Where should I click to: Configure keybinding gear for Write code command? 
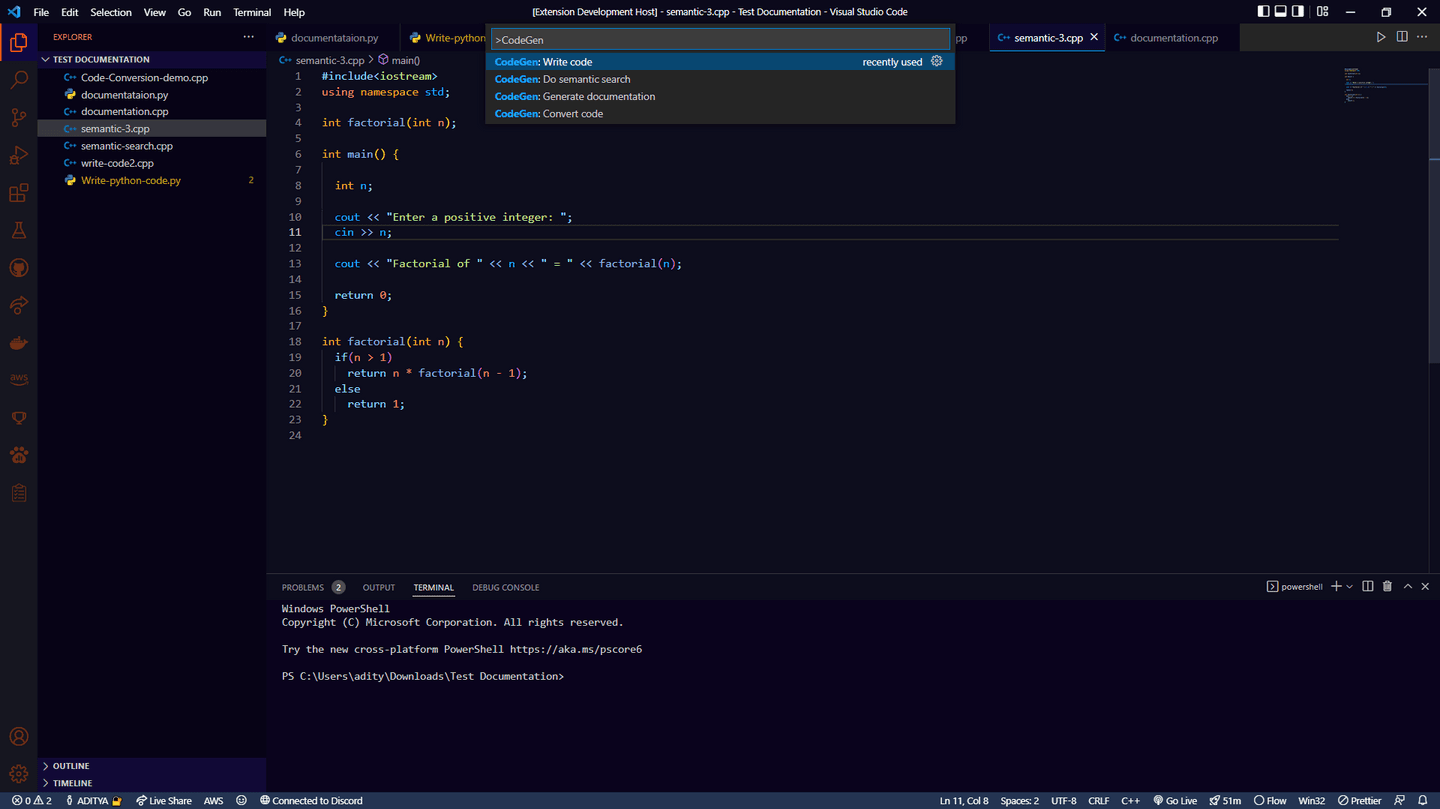937,61
